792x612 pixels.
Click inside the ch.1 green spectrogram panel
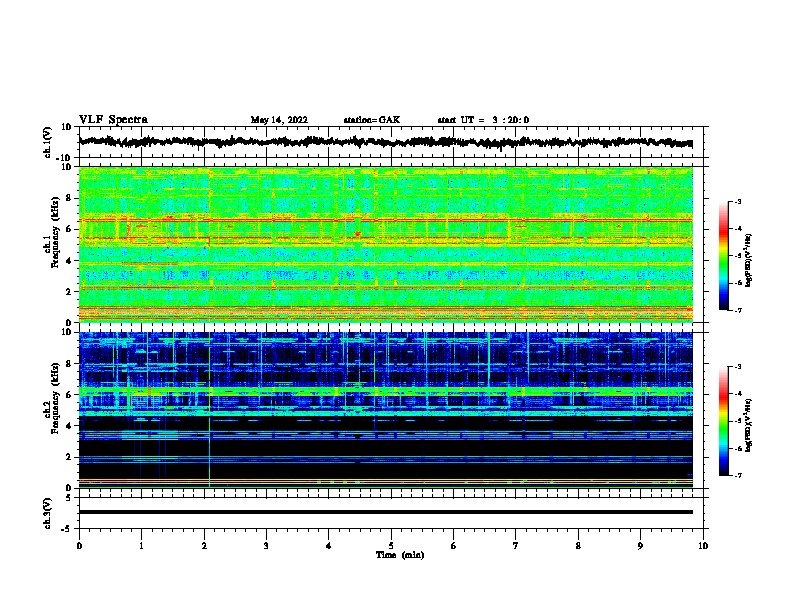[385, 244]
